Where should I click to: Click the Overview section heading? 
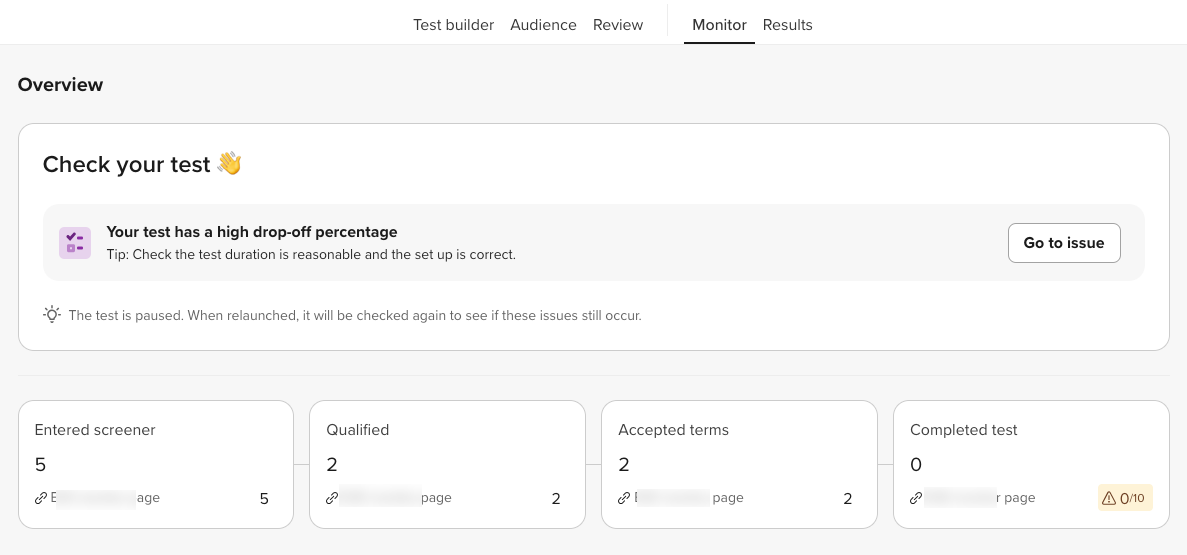tap(60, 85)
